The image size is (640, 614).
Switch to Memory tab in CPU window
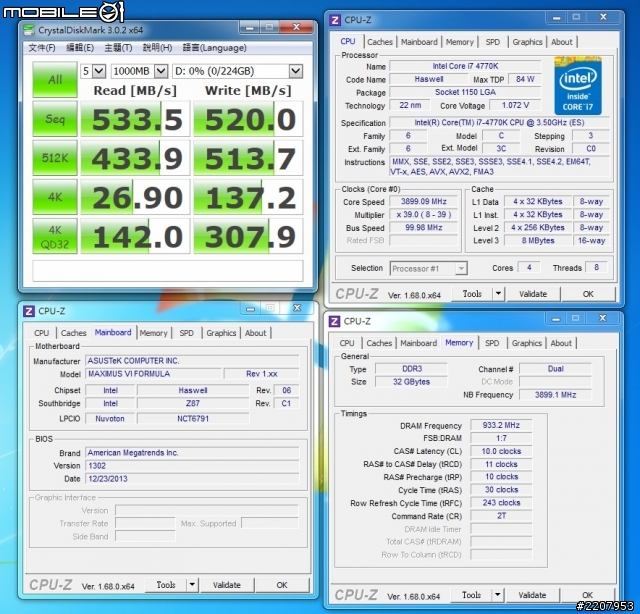[x=460, y=42]
